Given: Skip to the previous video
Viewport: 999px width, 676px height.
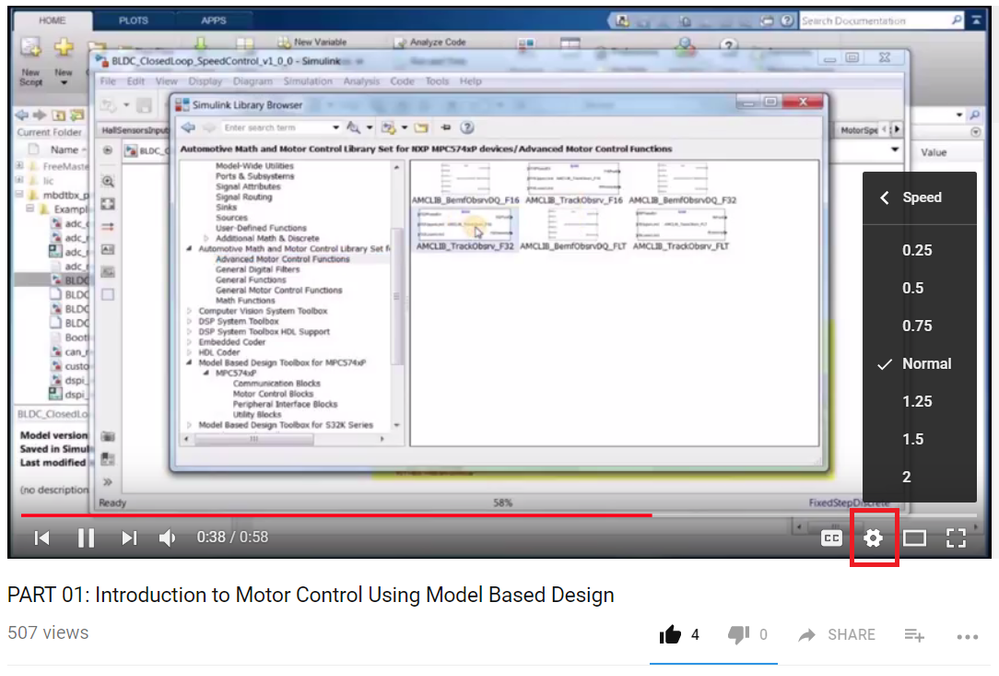Looking at the screenshot, I should point(42,538).
